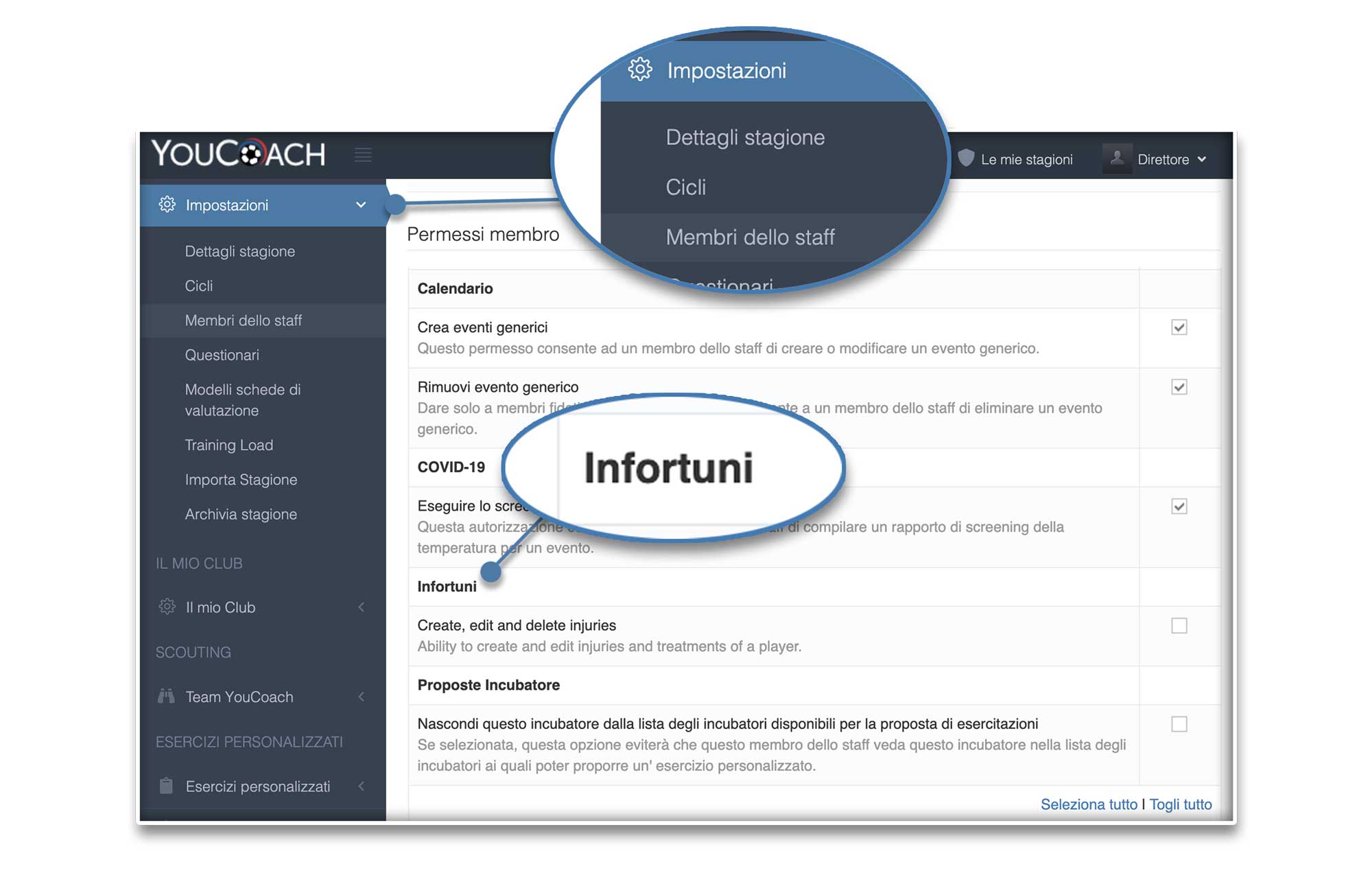Enable the Crea eventi generici checkbox
Viewport: 1372px width, 884px height.
pos(1179,327)
